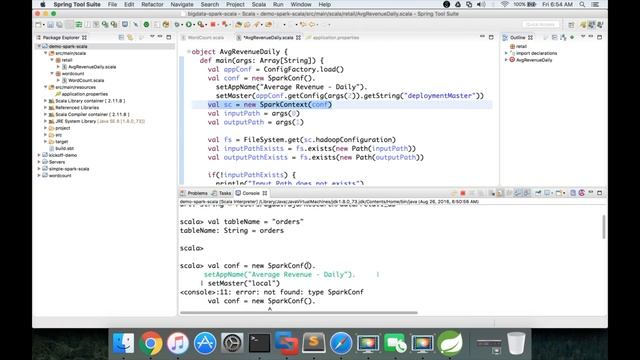This screenshot has height=360, width=640.
Task: Click the Quick Access search field
Action: 540,25
